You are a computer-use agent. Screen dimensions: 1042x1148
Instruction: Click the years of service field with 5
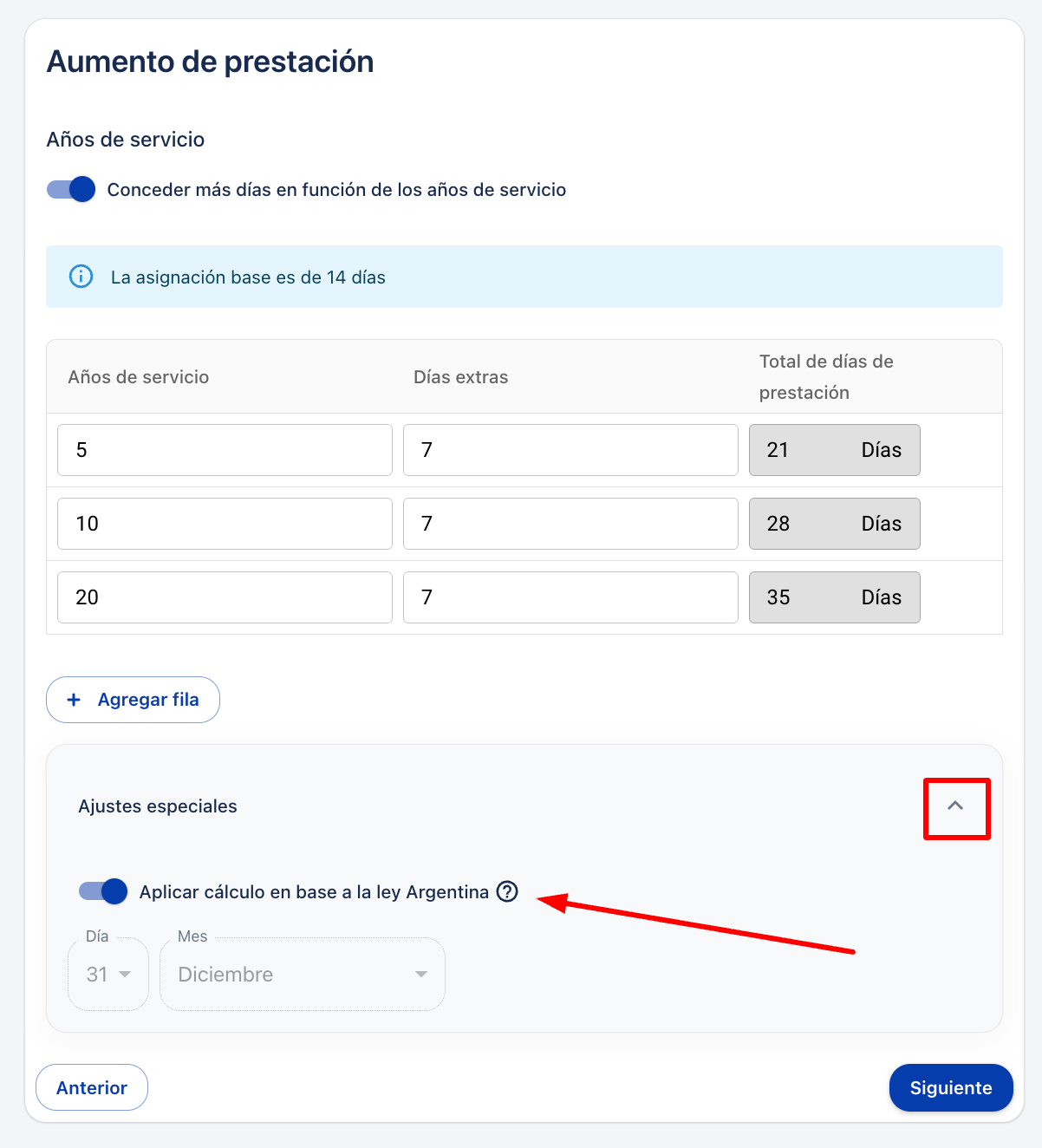point(225,450)
